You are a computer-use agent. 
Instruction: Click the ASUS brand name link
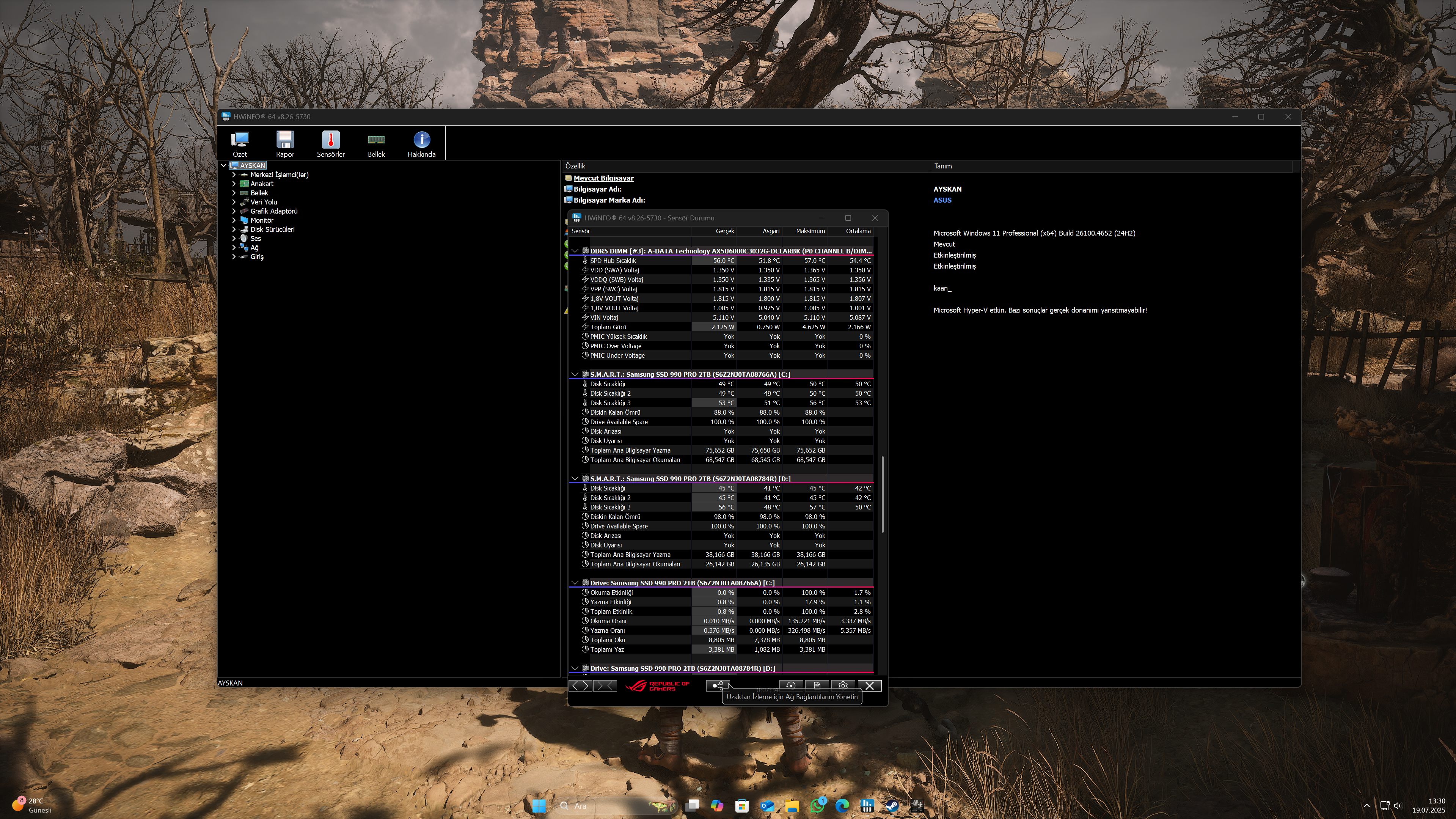click(x=942, y=200)
